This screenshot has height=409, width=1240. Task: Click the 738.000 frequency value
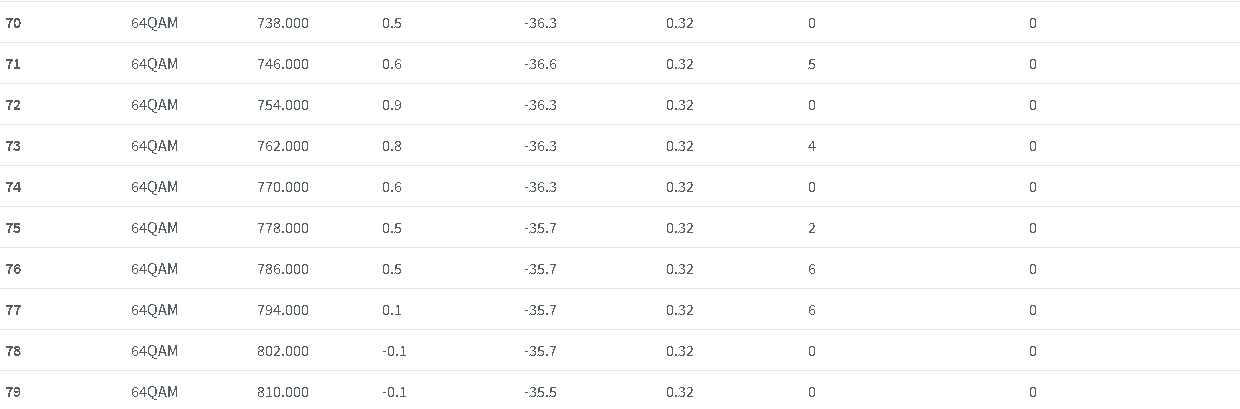pyautogui.click(x=283, y=23)
